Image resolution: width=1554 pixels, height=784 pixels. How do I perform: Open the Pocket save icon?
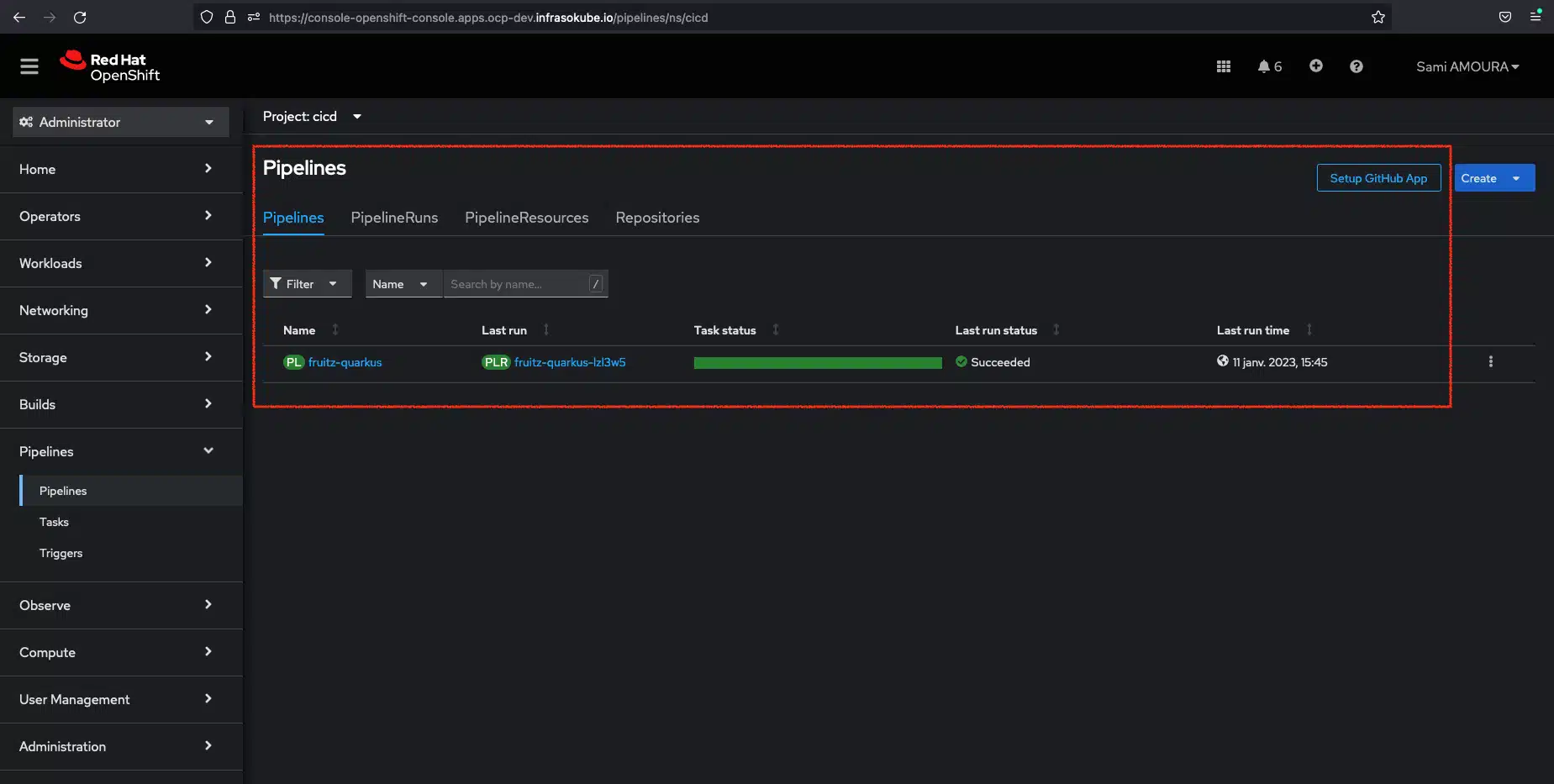click(x=1505, y=17)
